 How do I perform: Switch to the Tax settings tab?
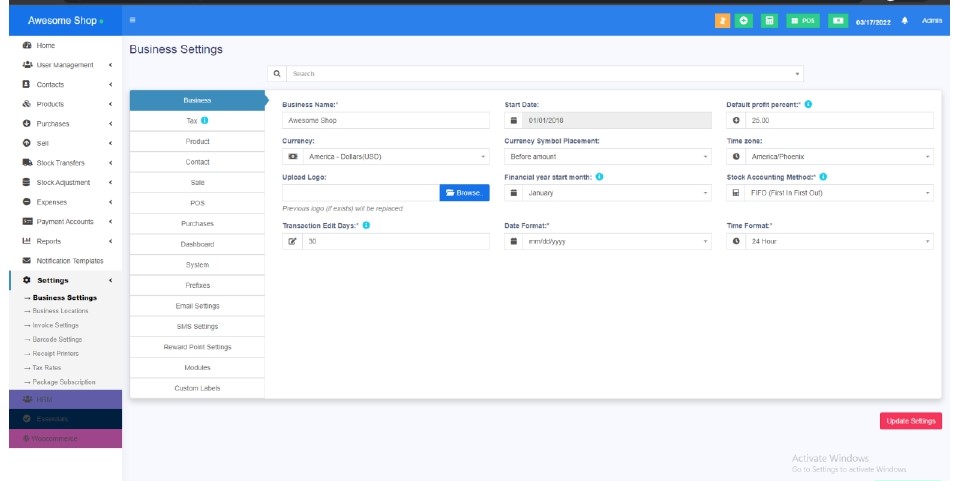click(197, 121)
